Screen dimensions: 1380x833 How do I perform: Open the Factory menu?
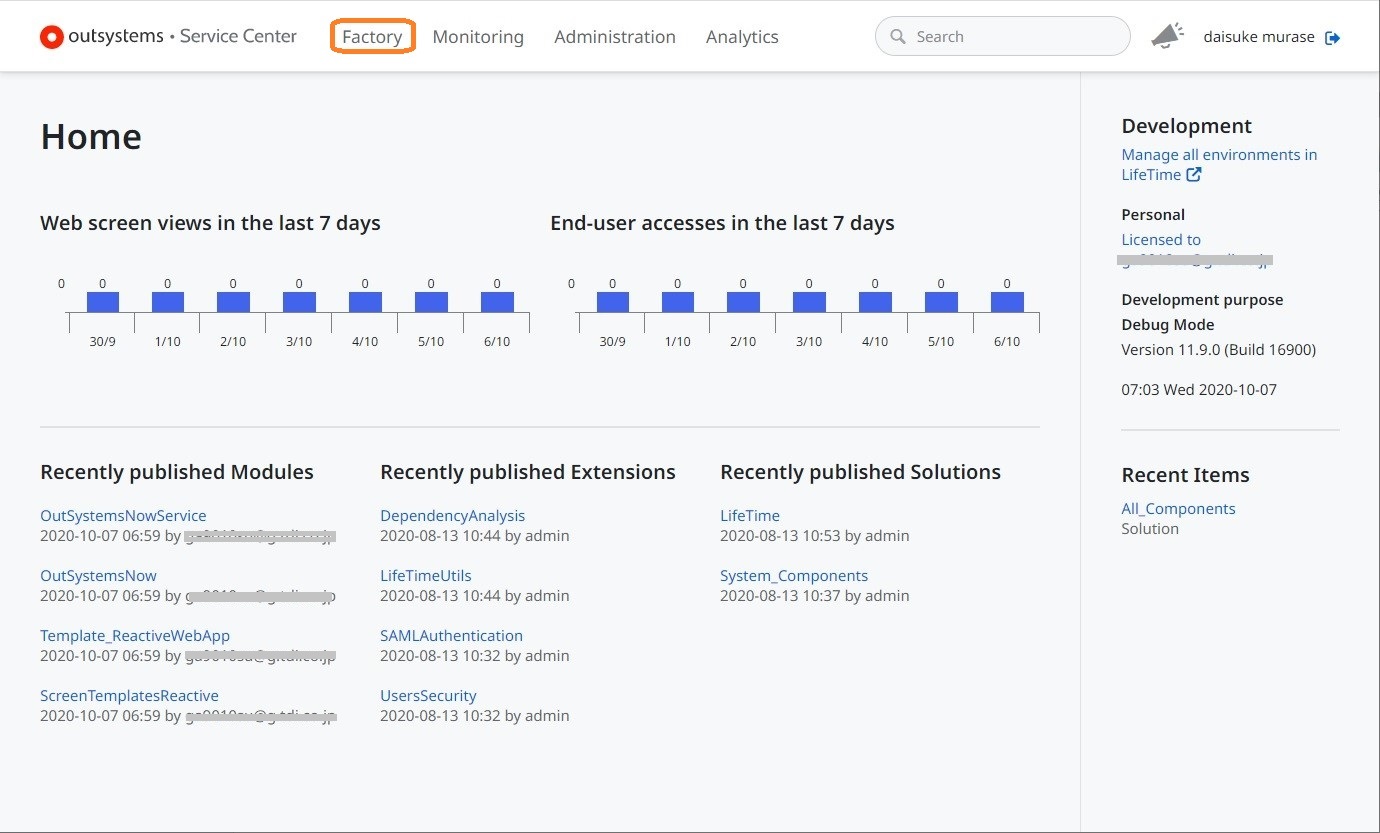[x=372, y=37]
